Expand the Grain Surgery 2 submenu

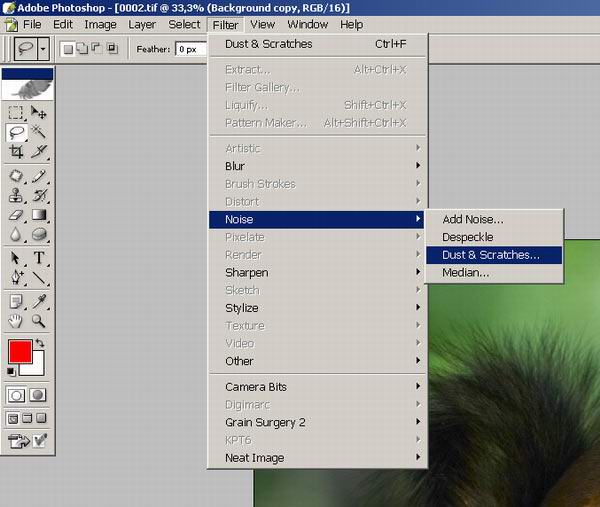pos(317,422)
